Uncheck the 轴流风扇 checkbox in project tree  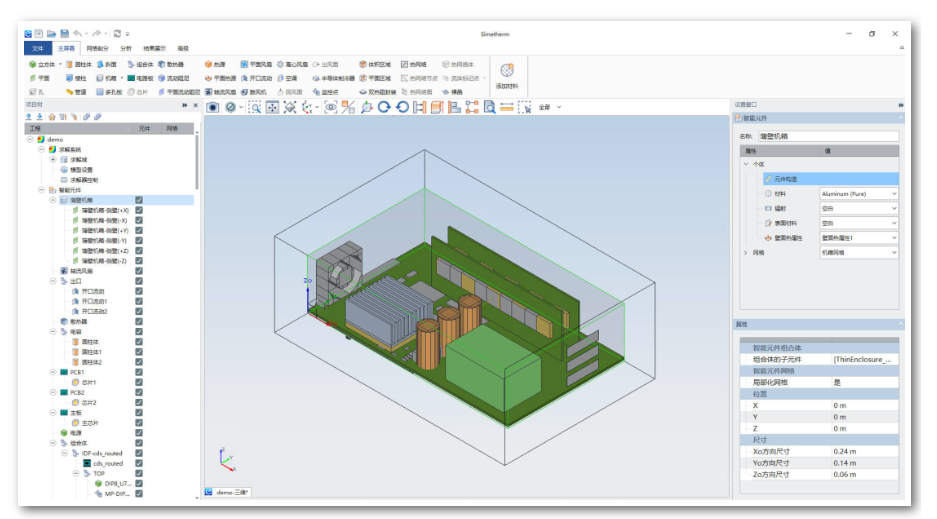point(139,271)
